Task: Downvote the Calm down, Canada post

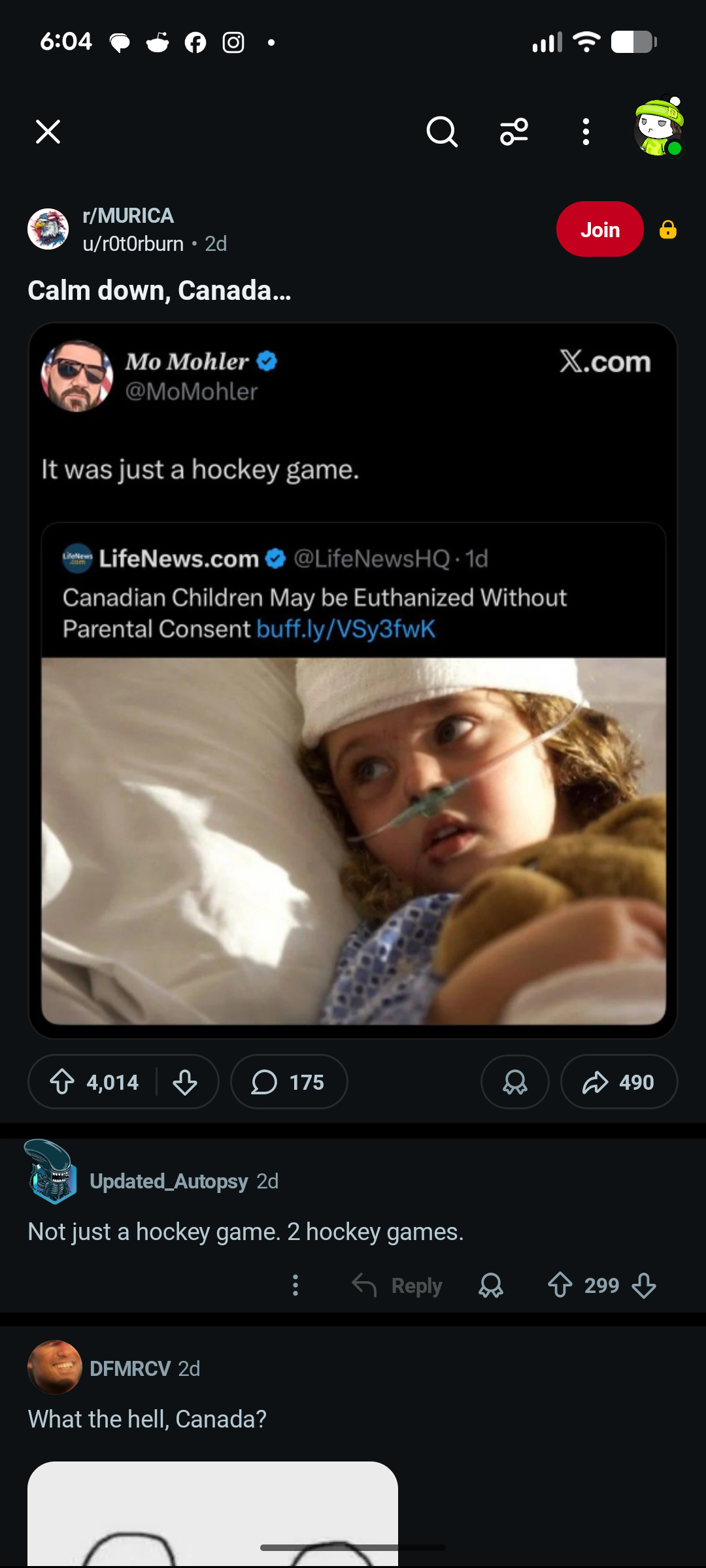Action: coord(185,1082)
